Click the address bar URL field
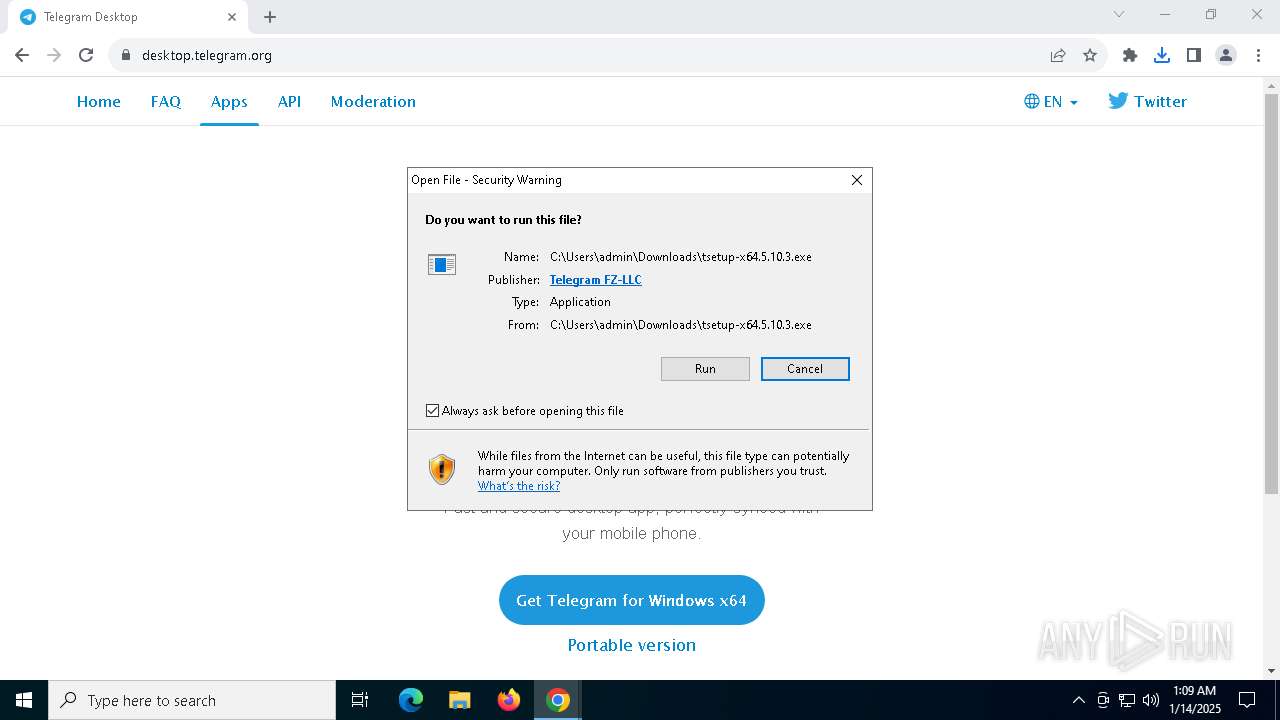 [590, 55]
